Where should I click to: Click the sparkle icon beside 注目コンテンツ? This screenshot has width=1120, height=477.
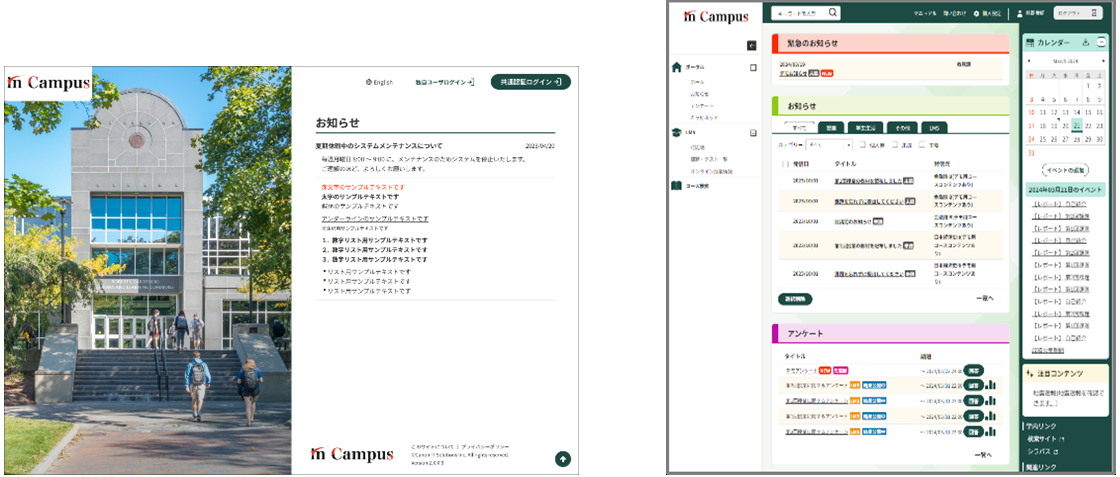[x=1029, y=373]
